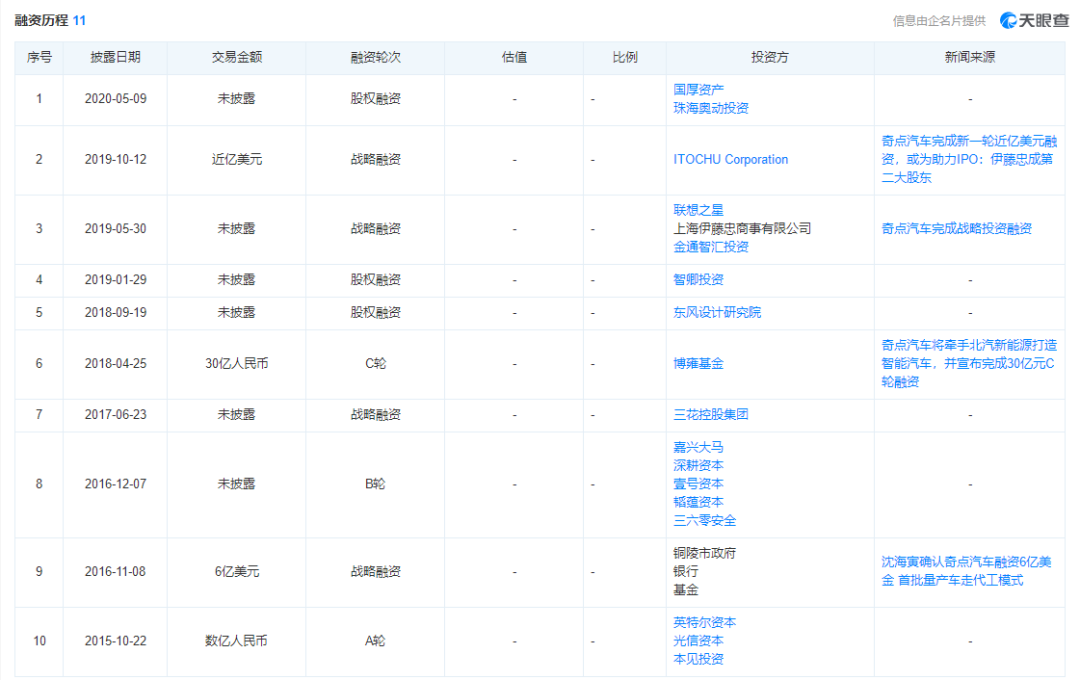
Task: Click the 融资轮次 column header
Action: point(375,57)
